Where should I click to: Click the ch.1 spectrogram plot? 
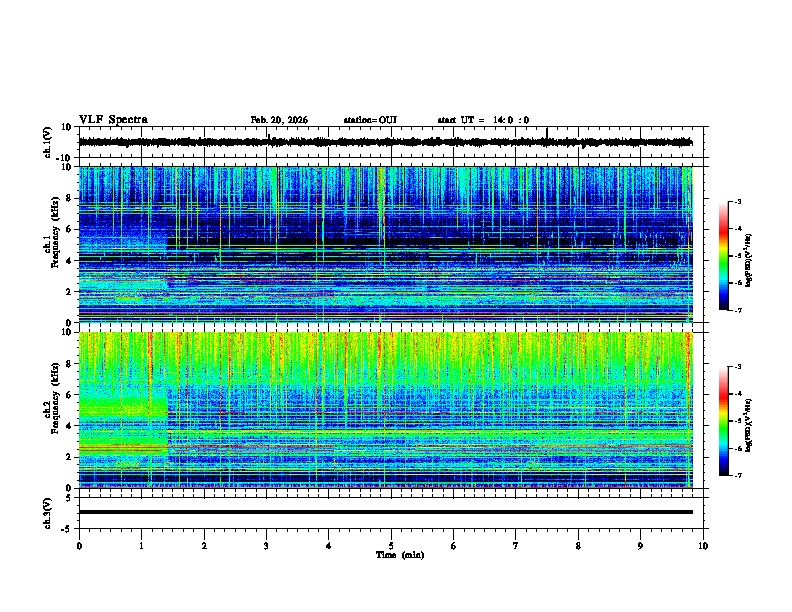pyautogui.click(x=385, y=244)
